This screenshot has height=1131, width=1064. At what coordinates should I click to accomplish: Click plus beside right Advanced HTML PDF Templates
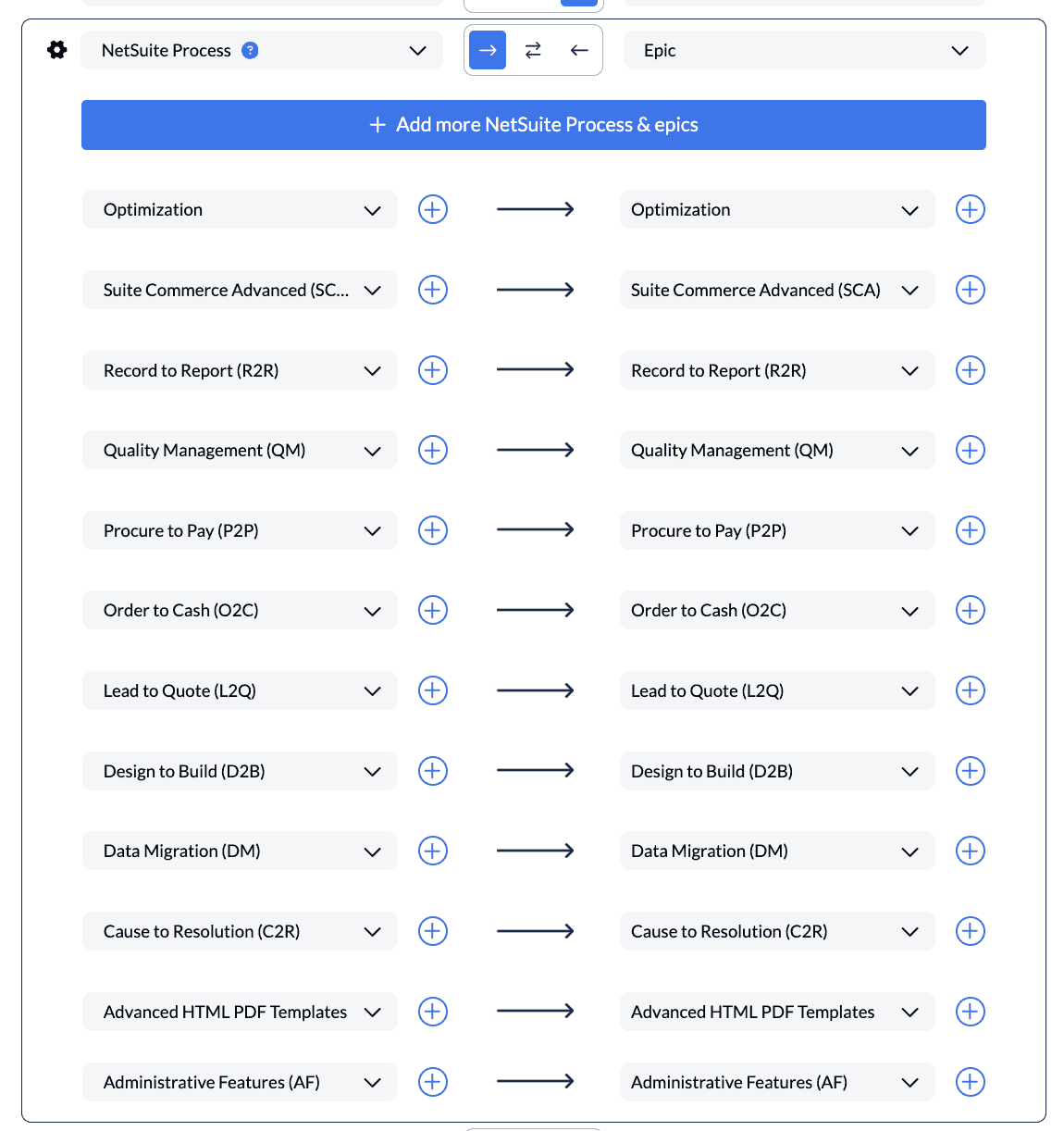click(970, 1012)
